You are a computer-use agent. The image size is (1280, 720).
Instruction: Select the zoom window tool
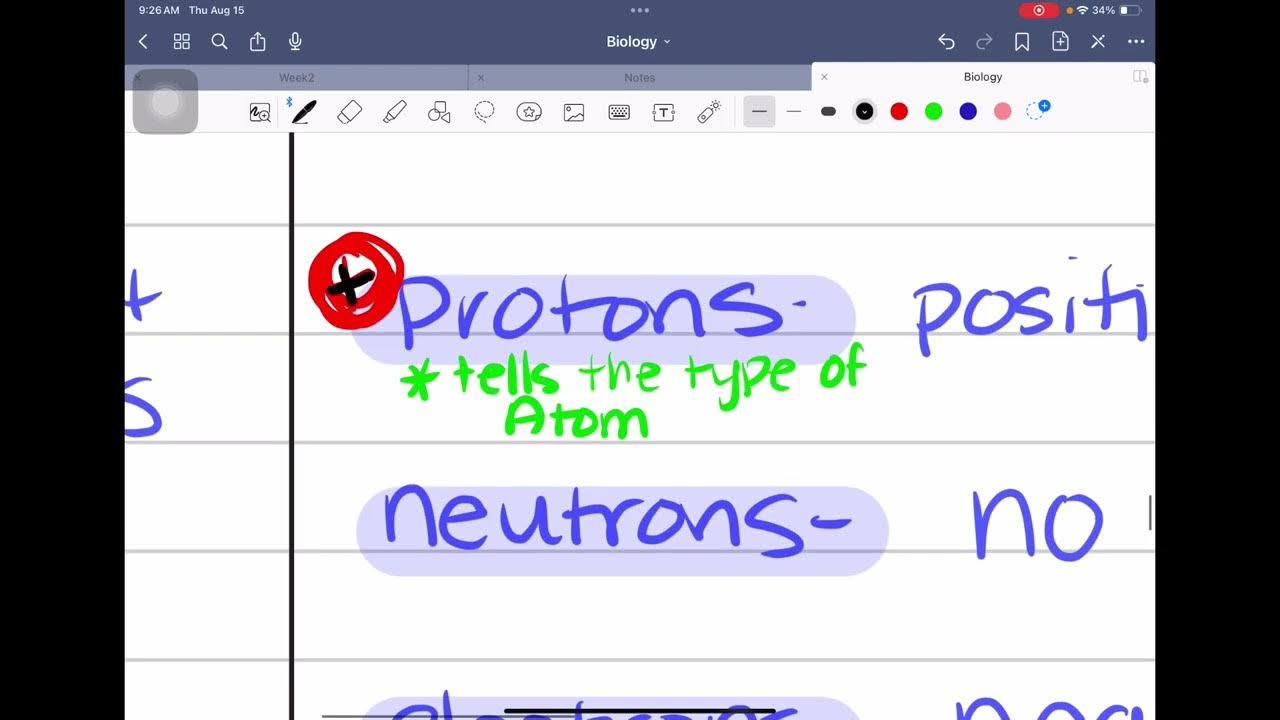point(259,113)
